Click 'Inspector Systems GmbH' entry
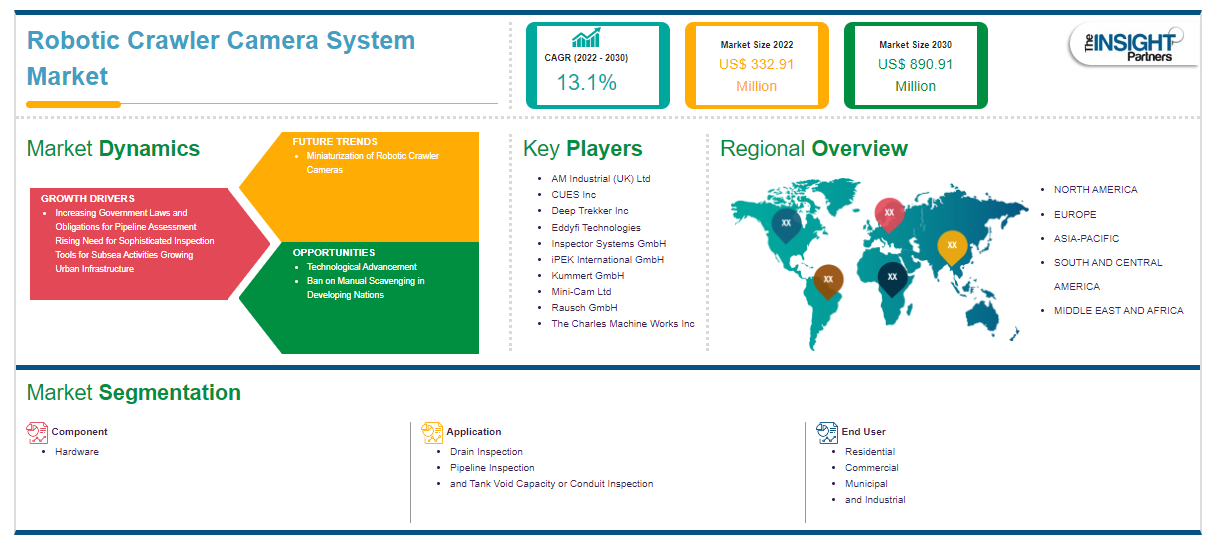 tap(608, 244)
